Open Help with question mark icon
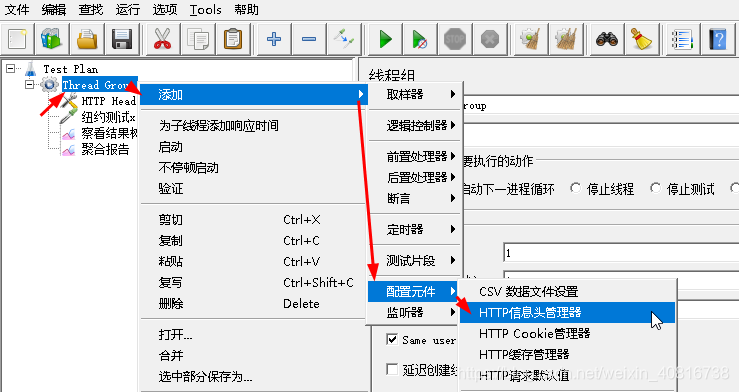This screenshot has height=392, width=739. (717, 39)
